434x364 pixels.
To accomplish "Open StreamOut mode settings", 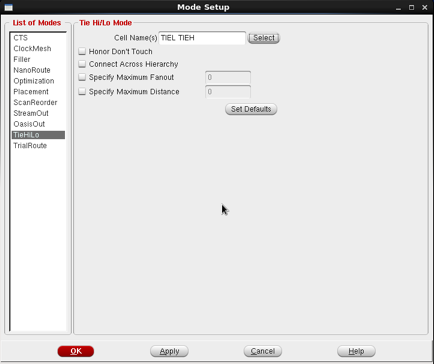I will pyautogui.click(x=31, y=113).
